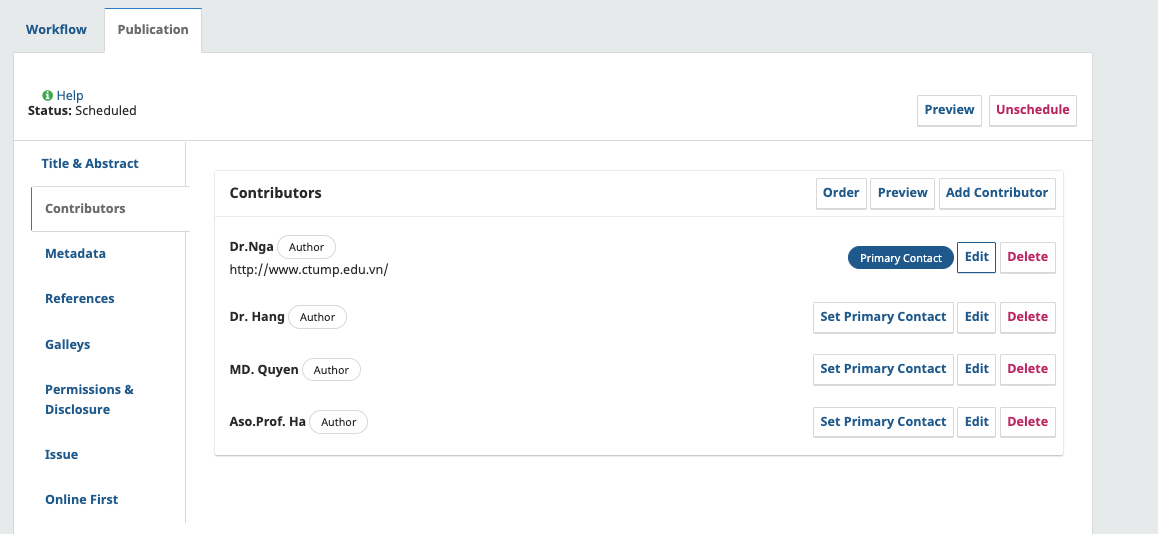Click Add Contributor button

click(x=996, y=193)
